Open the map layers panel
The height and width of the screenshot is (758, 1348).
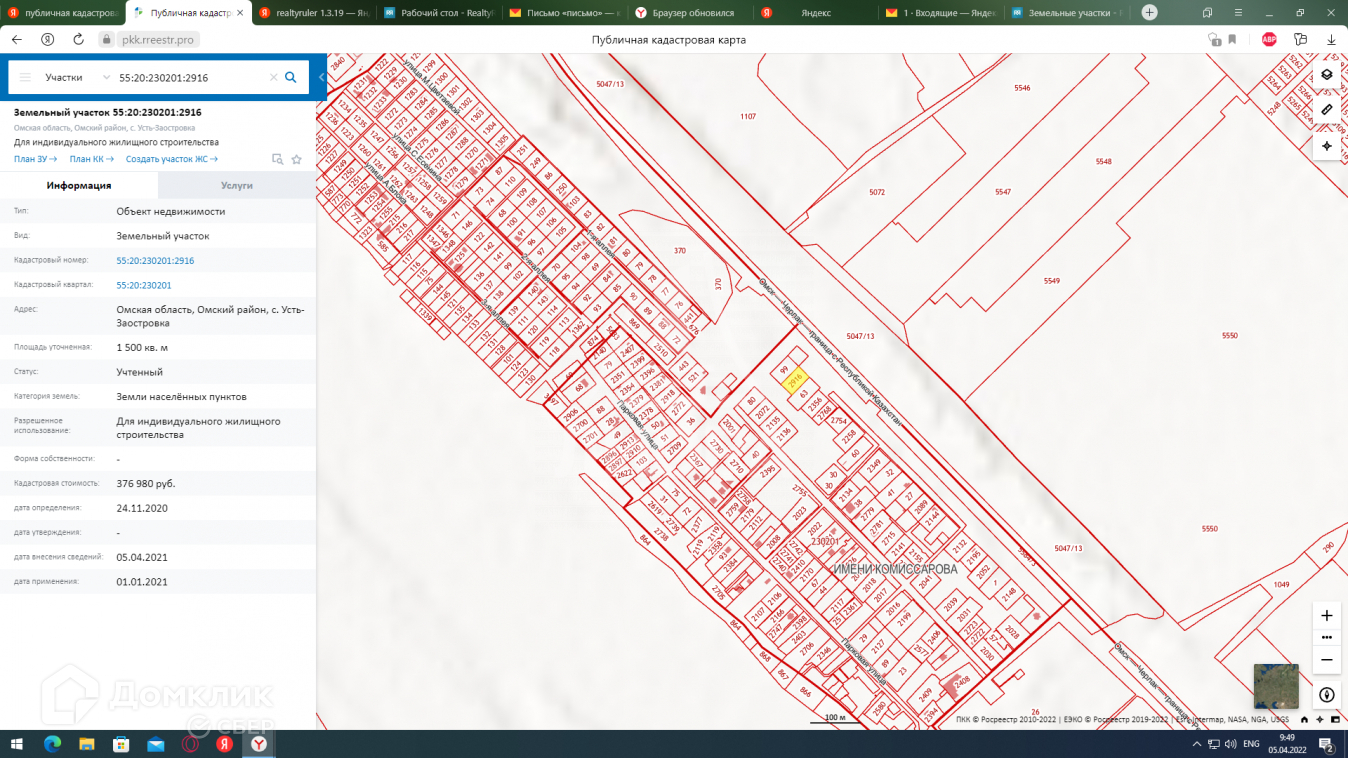click(1327, 75)
